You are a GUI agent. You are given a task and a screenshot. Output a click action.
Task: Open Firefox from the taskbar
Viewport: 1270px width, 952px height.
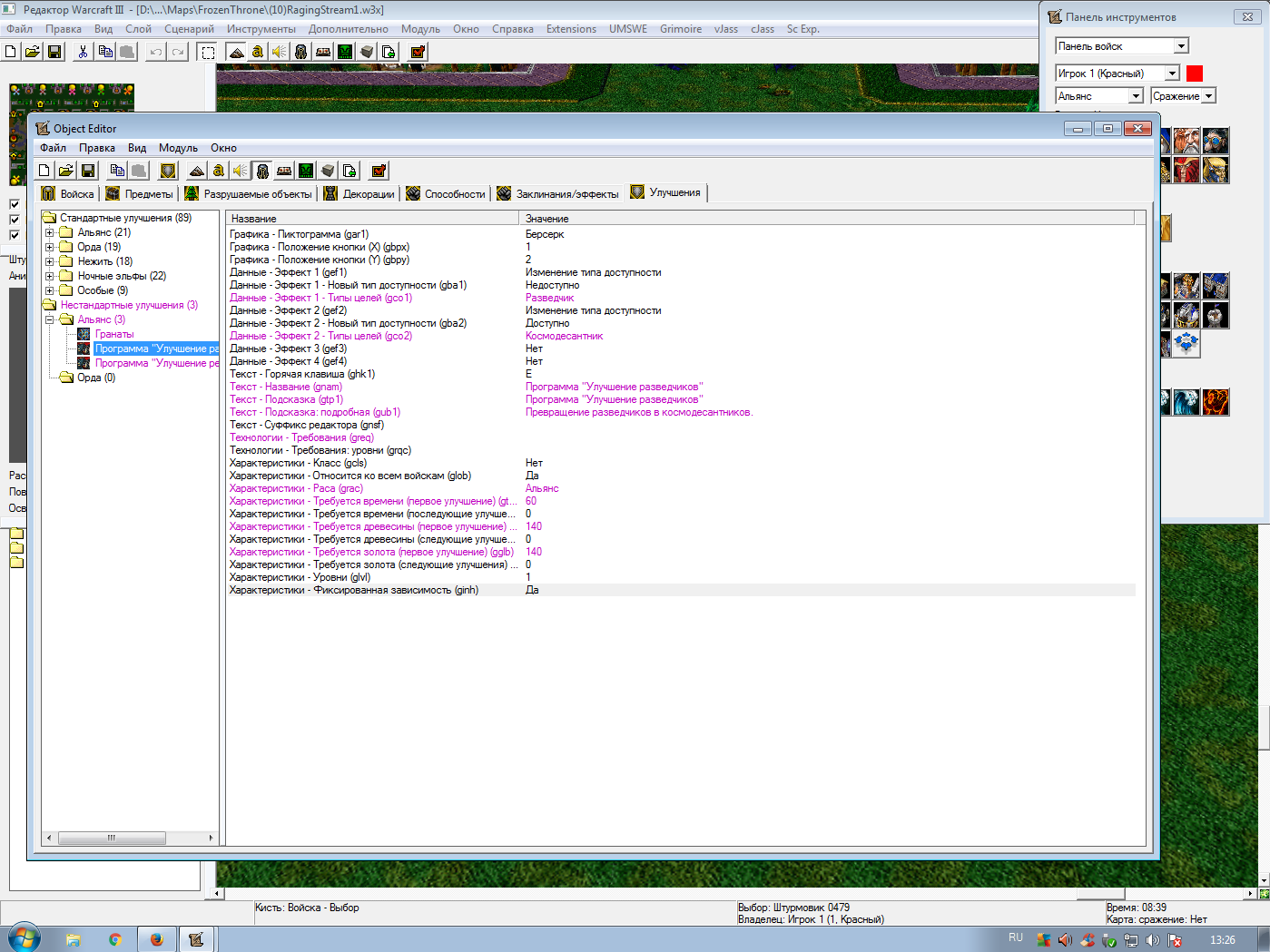156,939
